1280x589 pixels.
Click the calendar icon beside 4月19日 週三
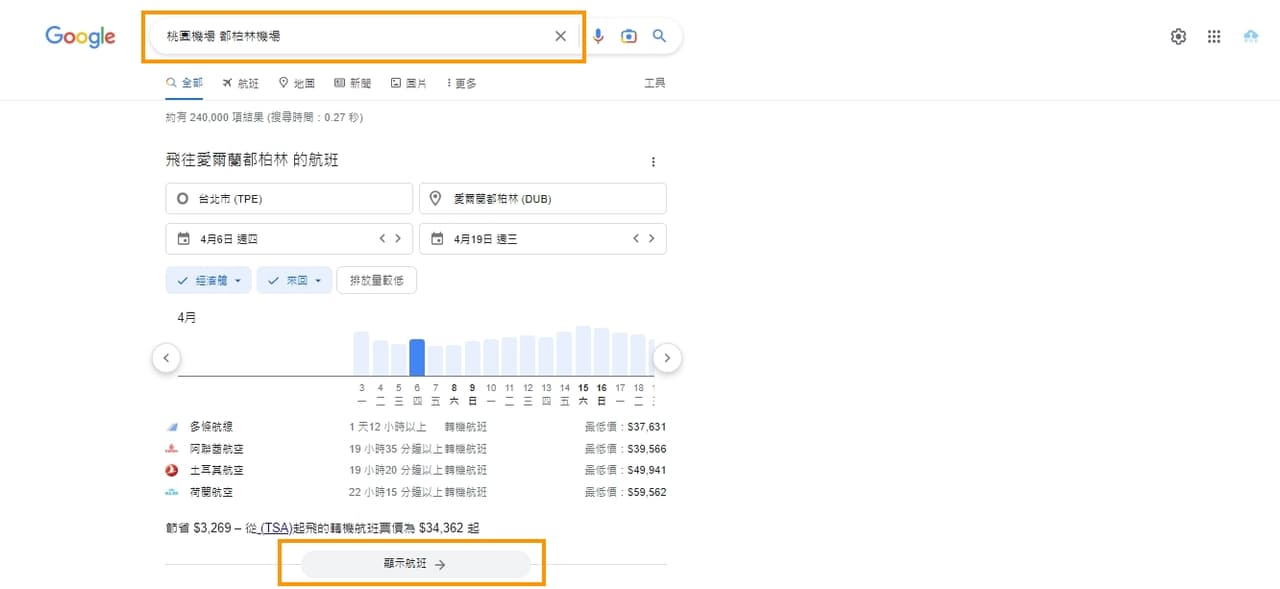pos(437,239)
